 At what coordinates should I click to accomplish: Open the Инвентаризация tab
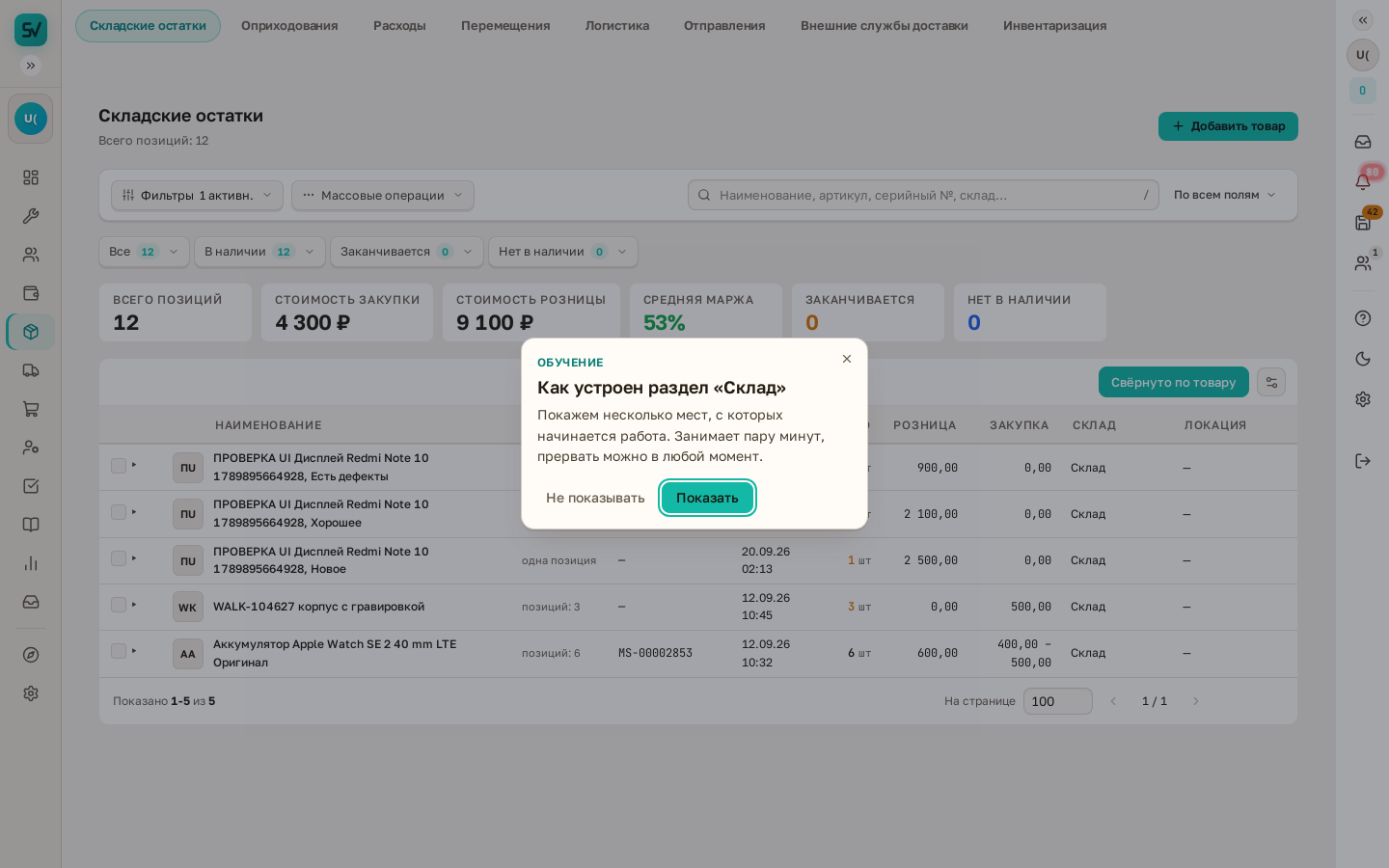[1055, 26]
